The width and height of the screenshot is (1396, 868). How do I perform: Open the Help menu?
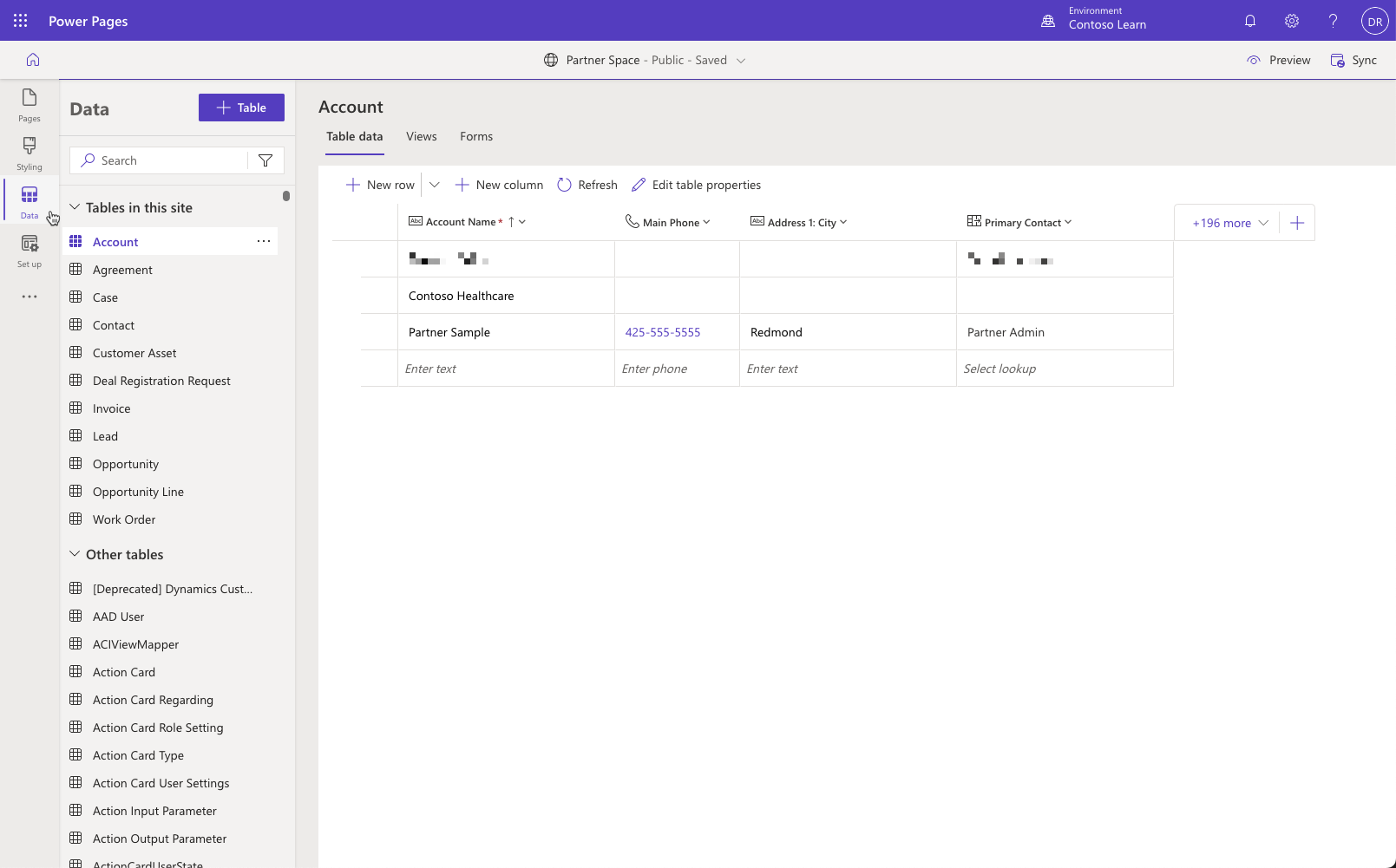pyautogui.click(x=1333, y=20)
